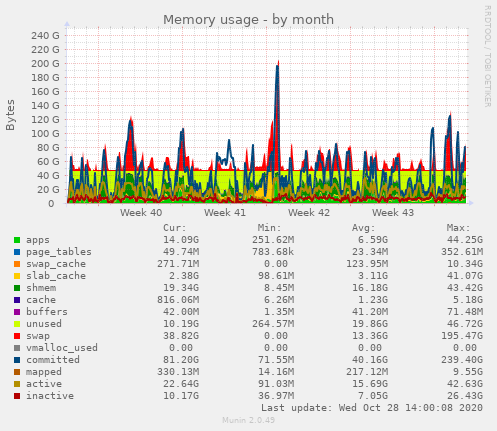This screenshot has width=497, height=431.
Task: Click the Avg column header
Action: pos(364,228)
